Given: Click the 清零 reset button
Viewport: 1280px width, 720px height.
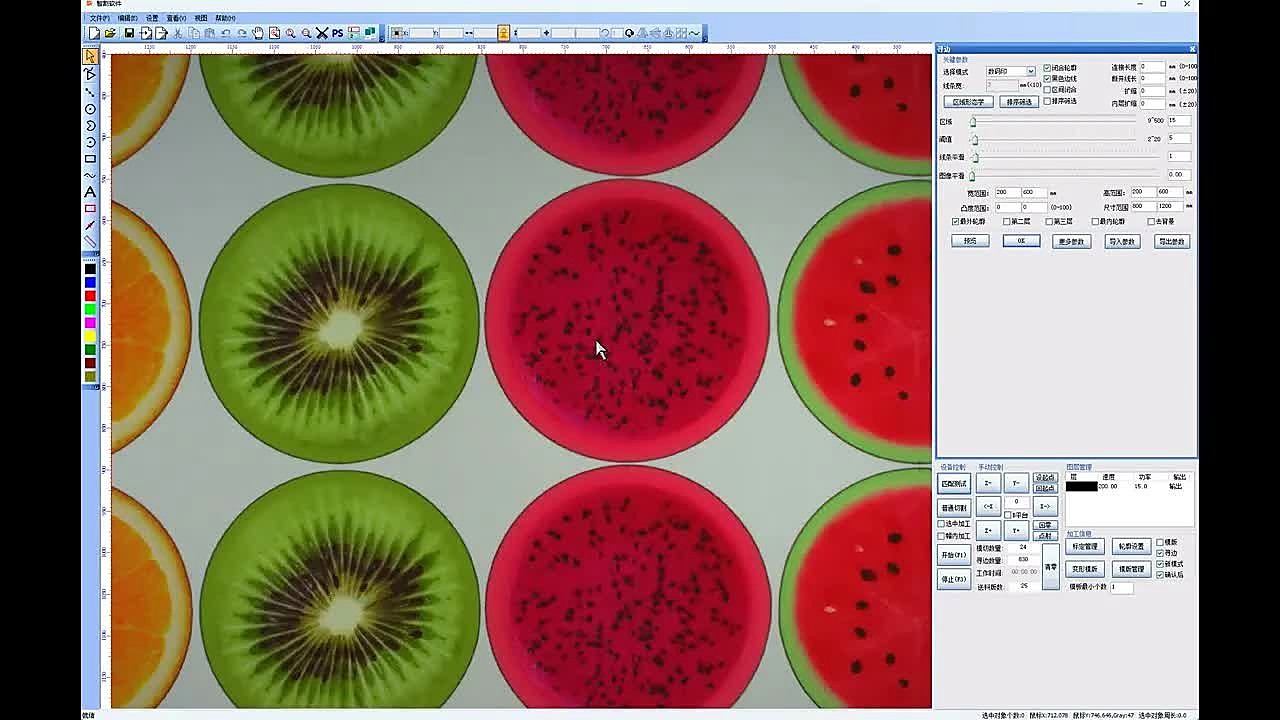Looking at the screenshot, I should 1050,566.
